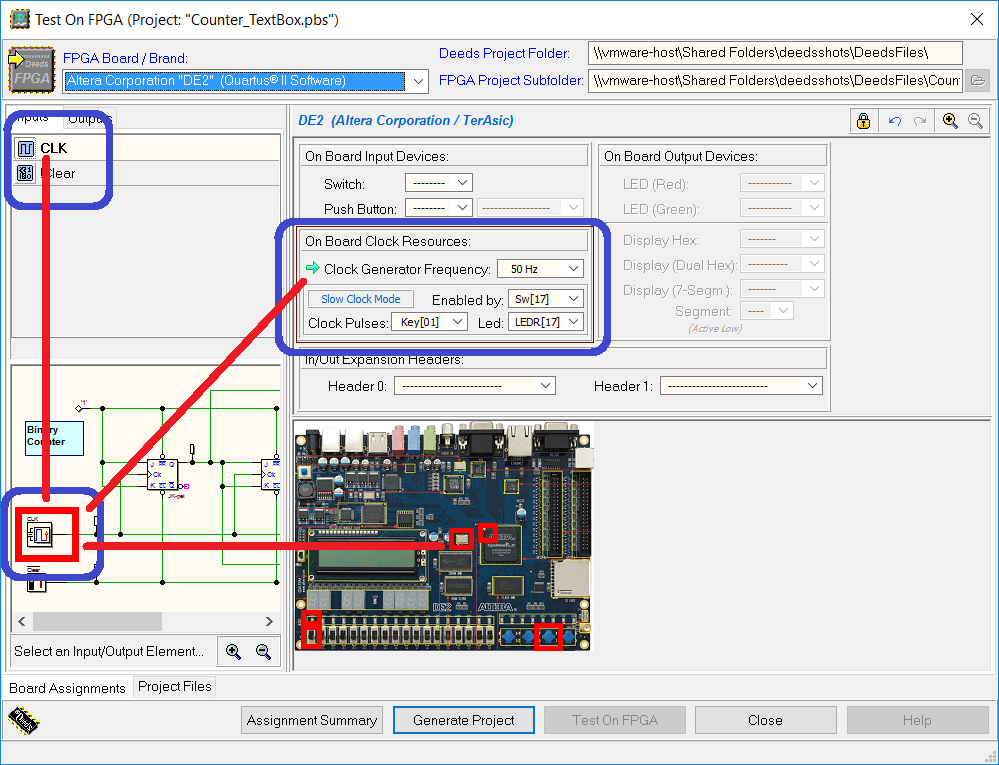Click the Close button
The width and height of the screenshot is (999, 765).
(x=765, y=720)
